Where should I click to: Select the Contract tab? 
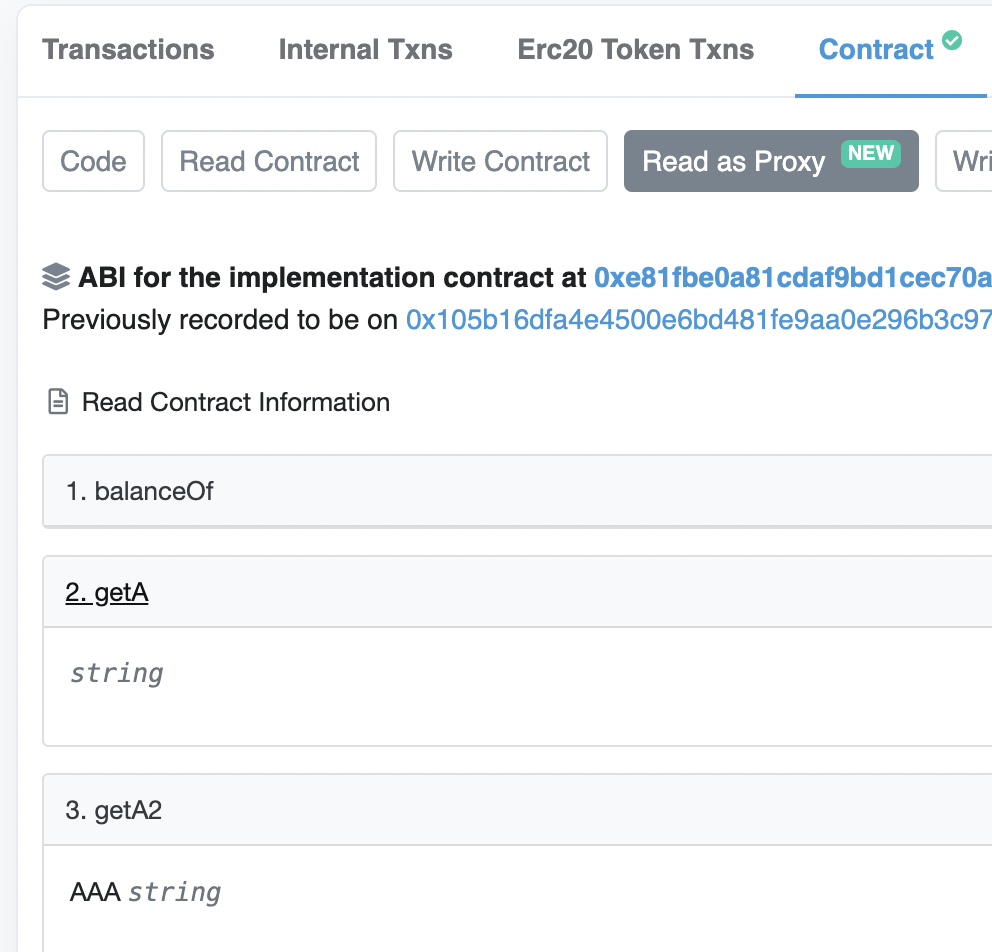[876, 49]
